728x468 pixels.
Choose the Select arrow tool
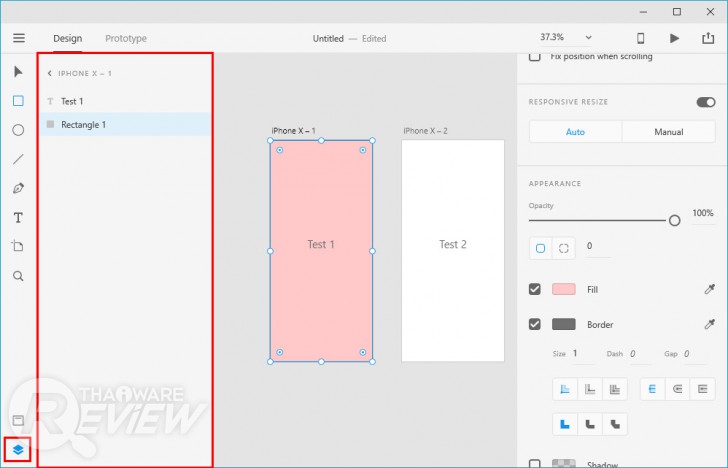pos(18,72)
